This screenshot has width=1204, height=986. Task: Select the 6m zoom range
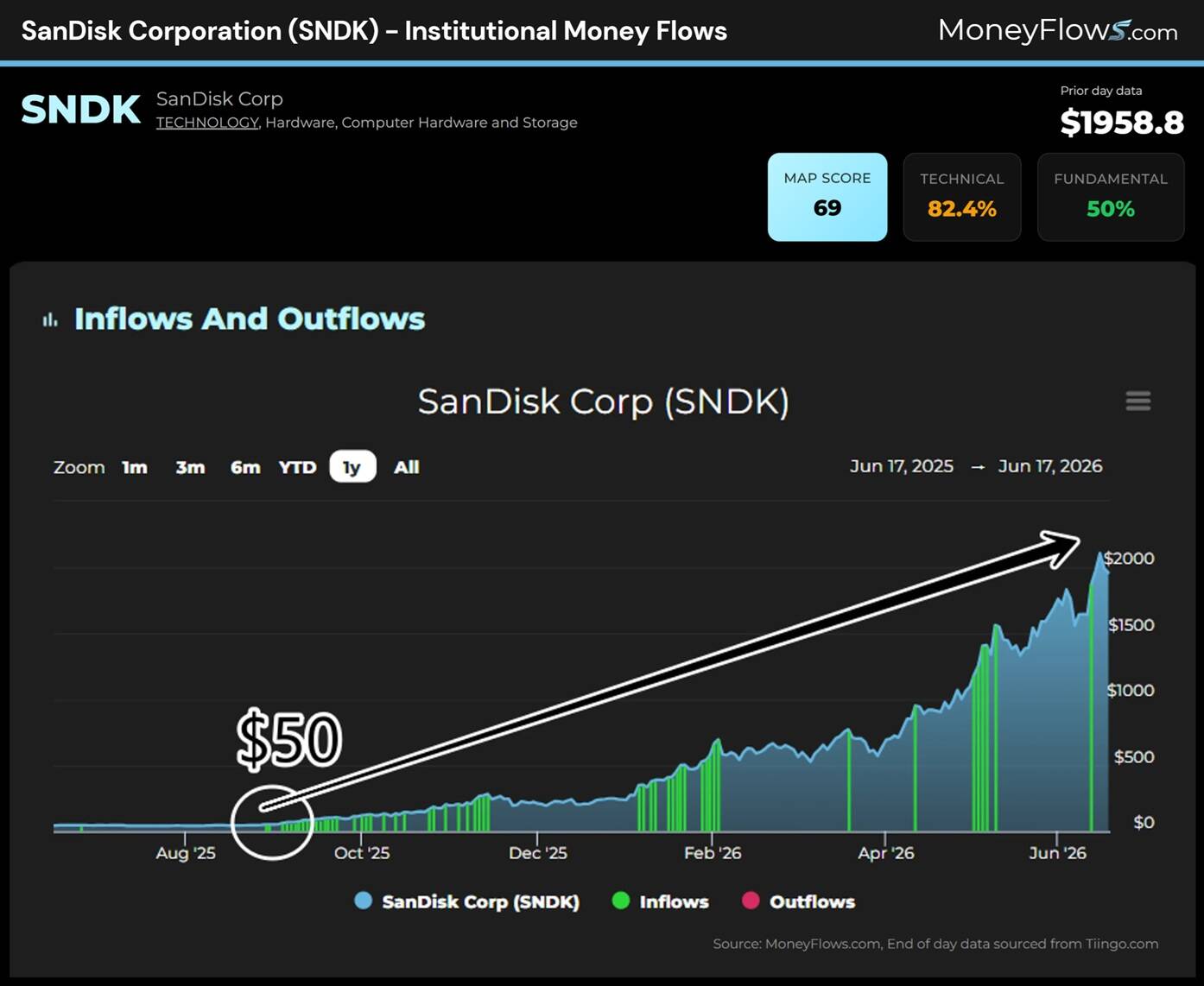pos(245,467)
